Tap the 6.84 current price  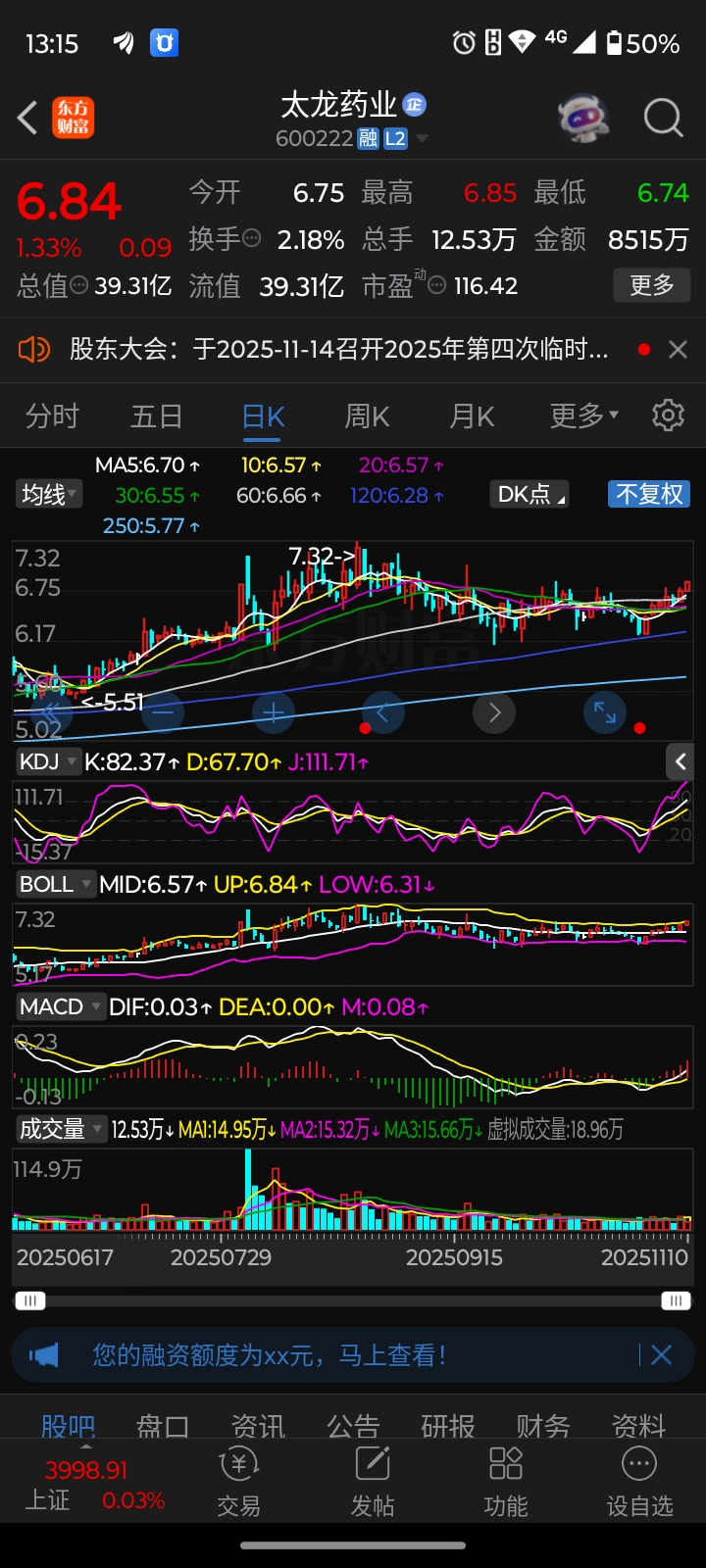click(x=69, y=202)
